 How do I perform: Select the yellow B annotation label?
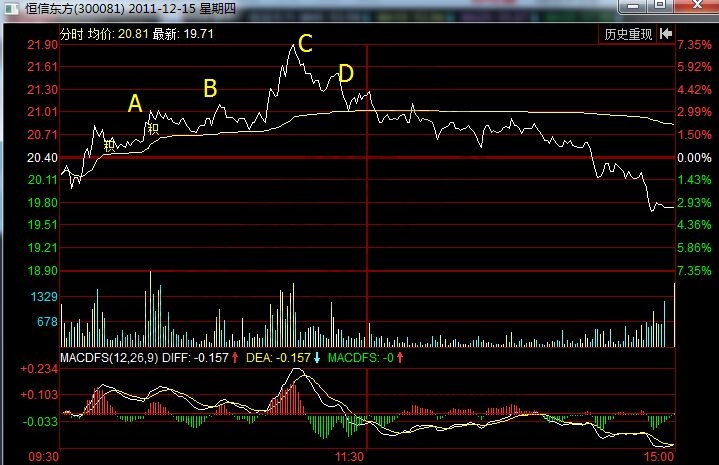[210, 88]
